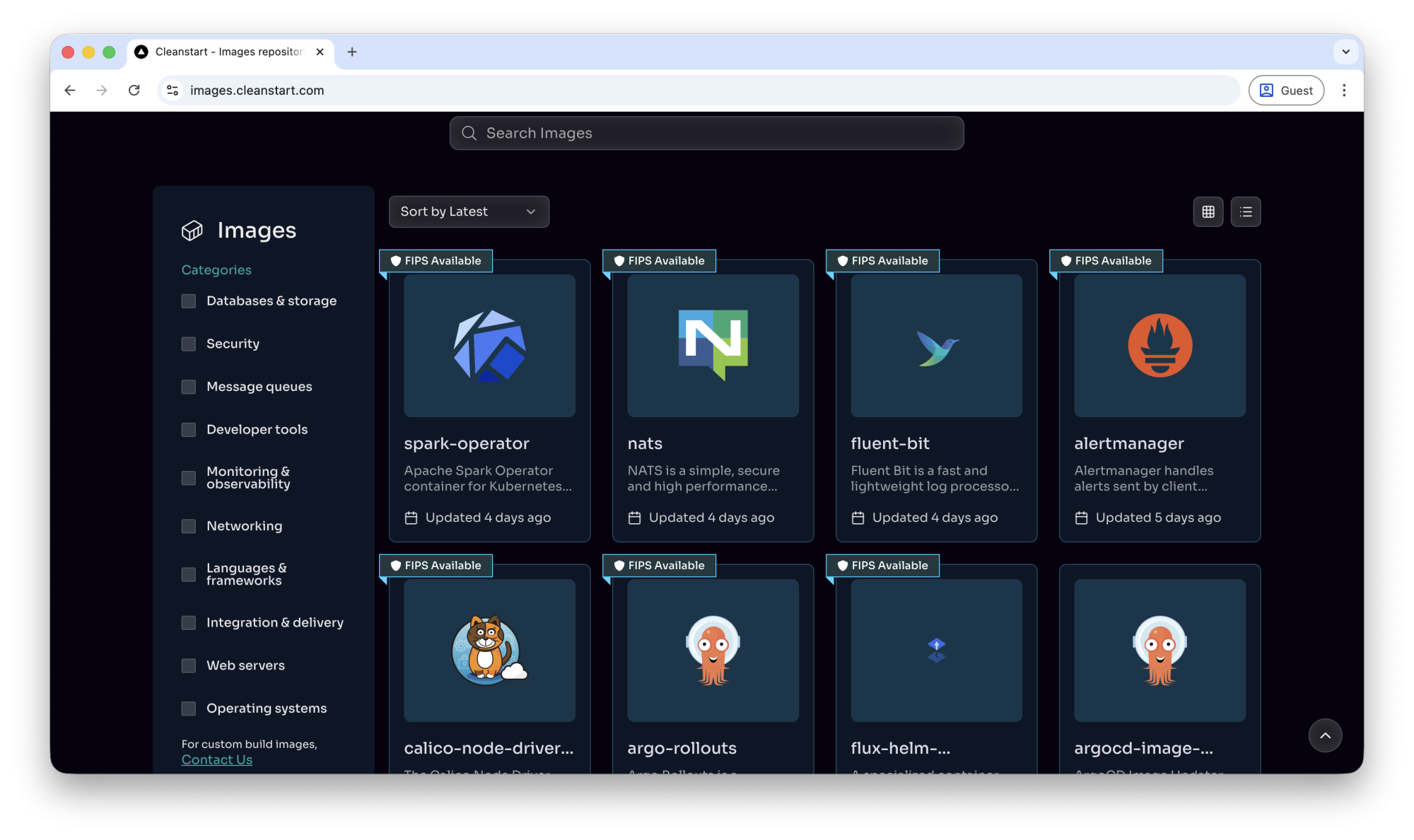Enable the Operating systems checkbox
This screenshot has height=840, width=1414.
tap(189, 708)
